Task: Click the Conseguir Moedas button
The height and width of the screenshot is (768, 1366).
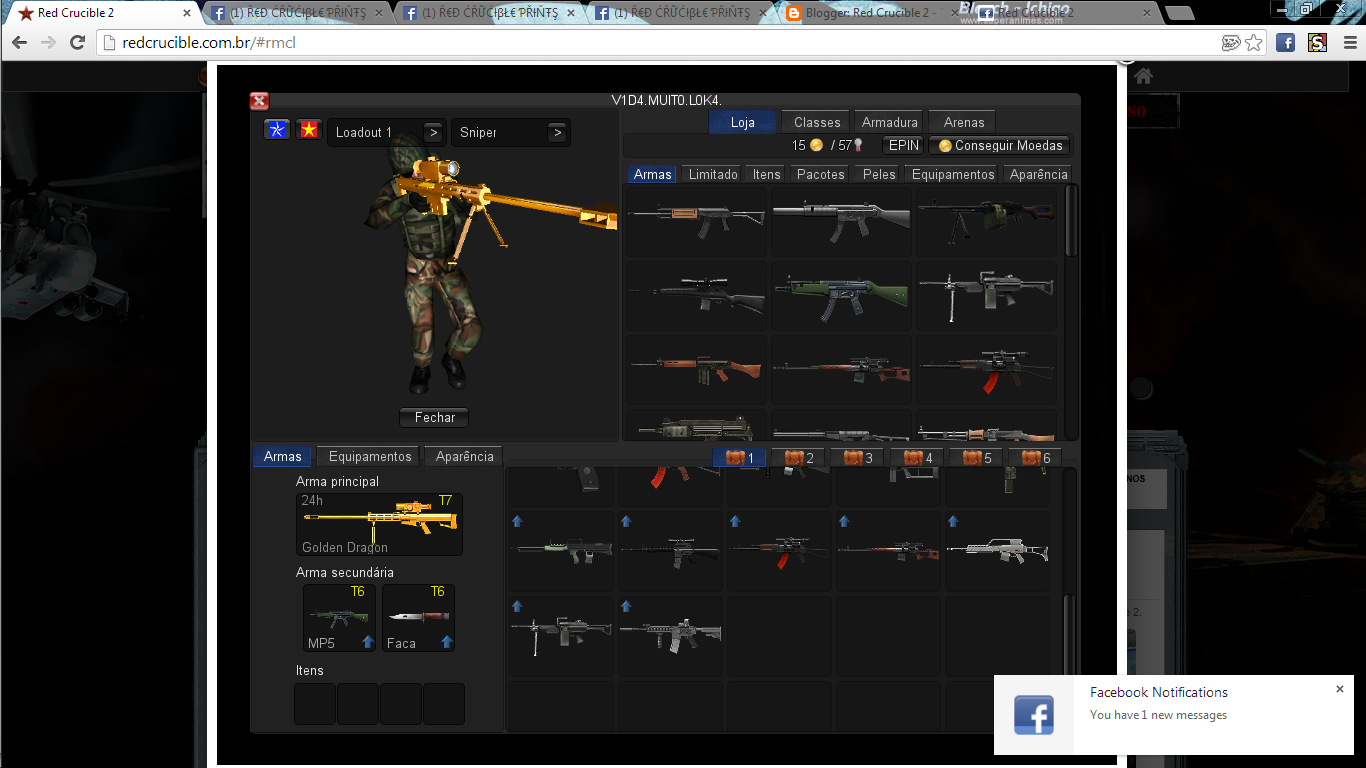Action: (x=1000, y=145)
